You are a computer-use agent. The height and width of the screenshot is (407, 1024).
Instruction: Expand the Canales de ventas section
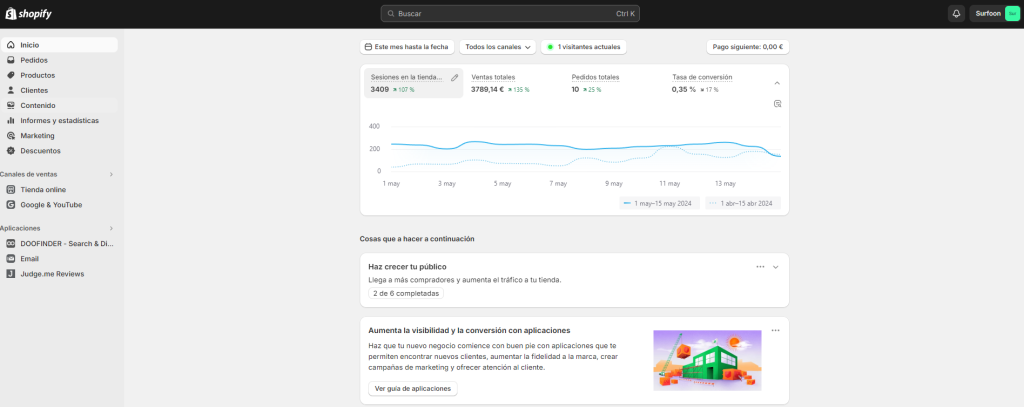[111, 174]
